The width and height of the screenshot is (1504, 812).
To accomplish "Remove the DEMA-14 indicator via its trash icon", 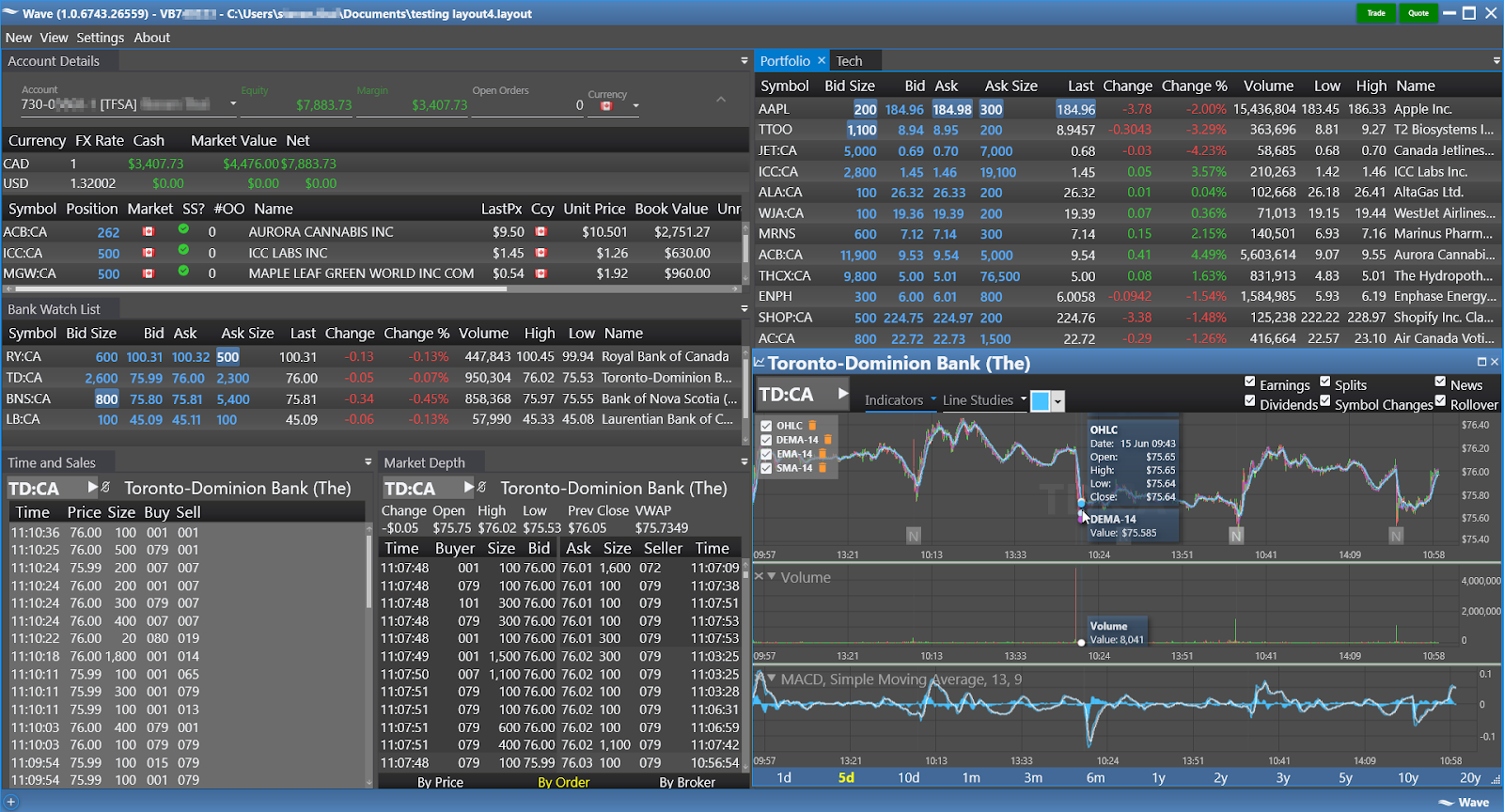I will [x=828, y=440].
